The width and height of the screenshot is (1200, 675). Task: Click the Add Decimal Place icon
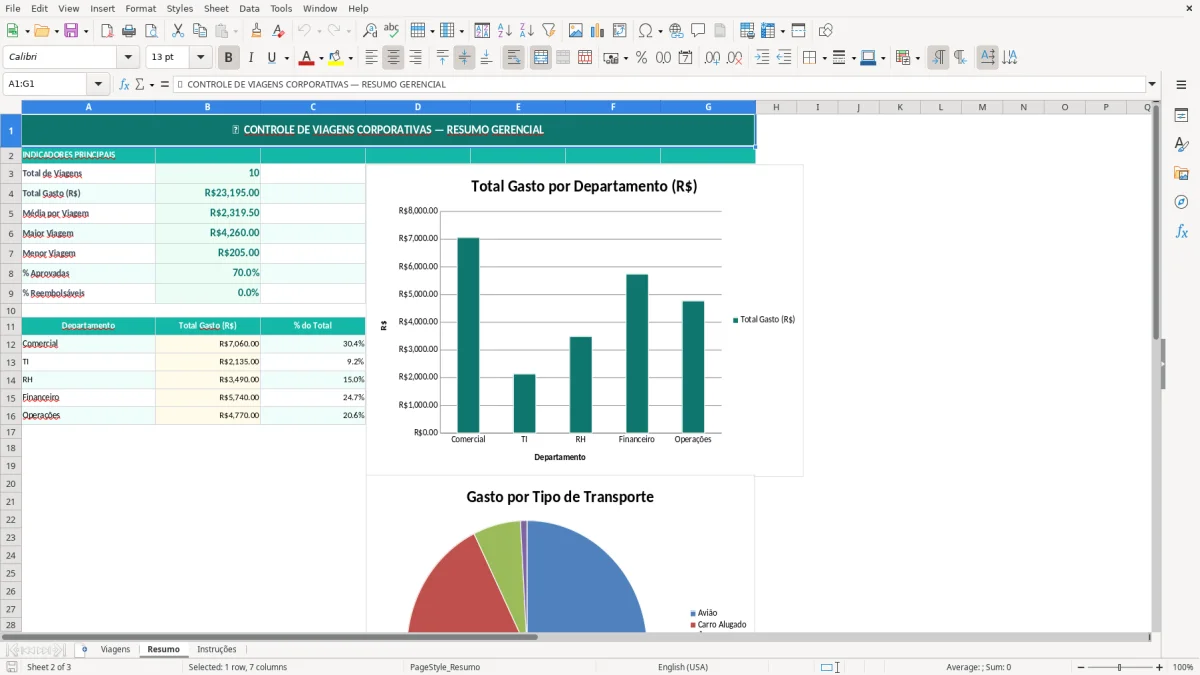coord(712,58)
